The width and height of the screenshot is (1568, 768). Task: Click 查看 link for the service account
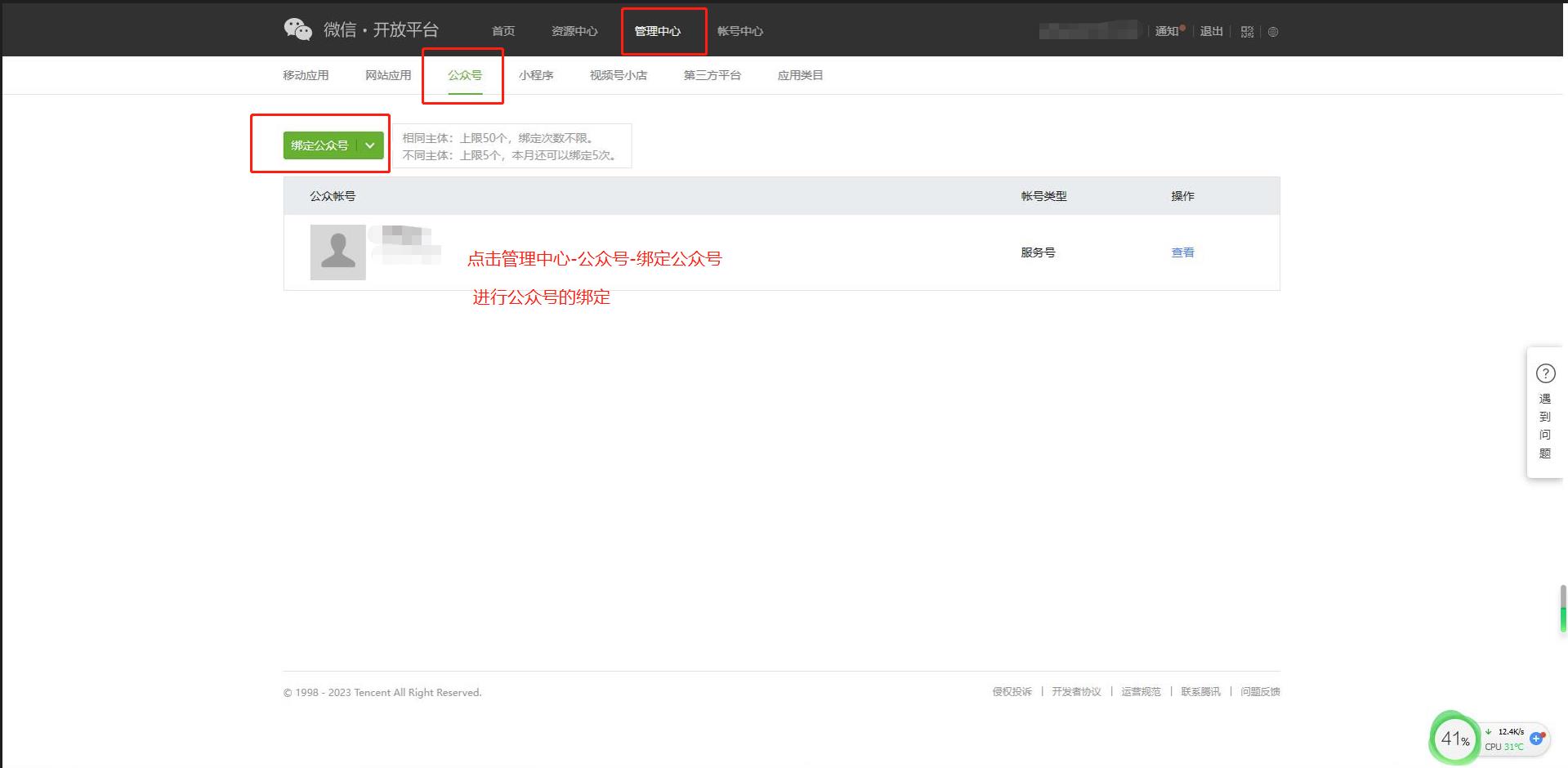click(1182, 252)
